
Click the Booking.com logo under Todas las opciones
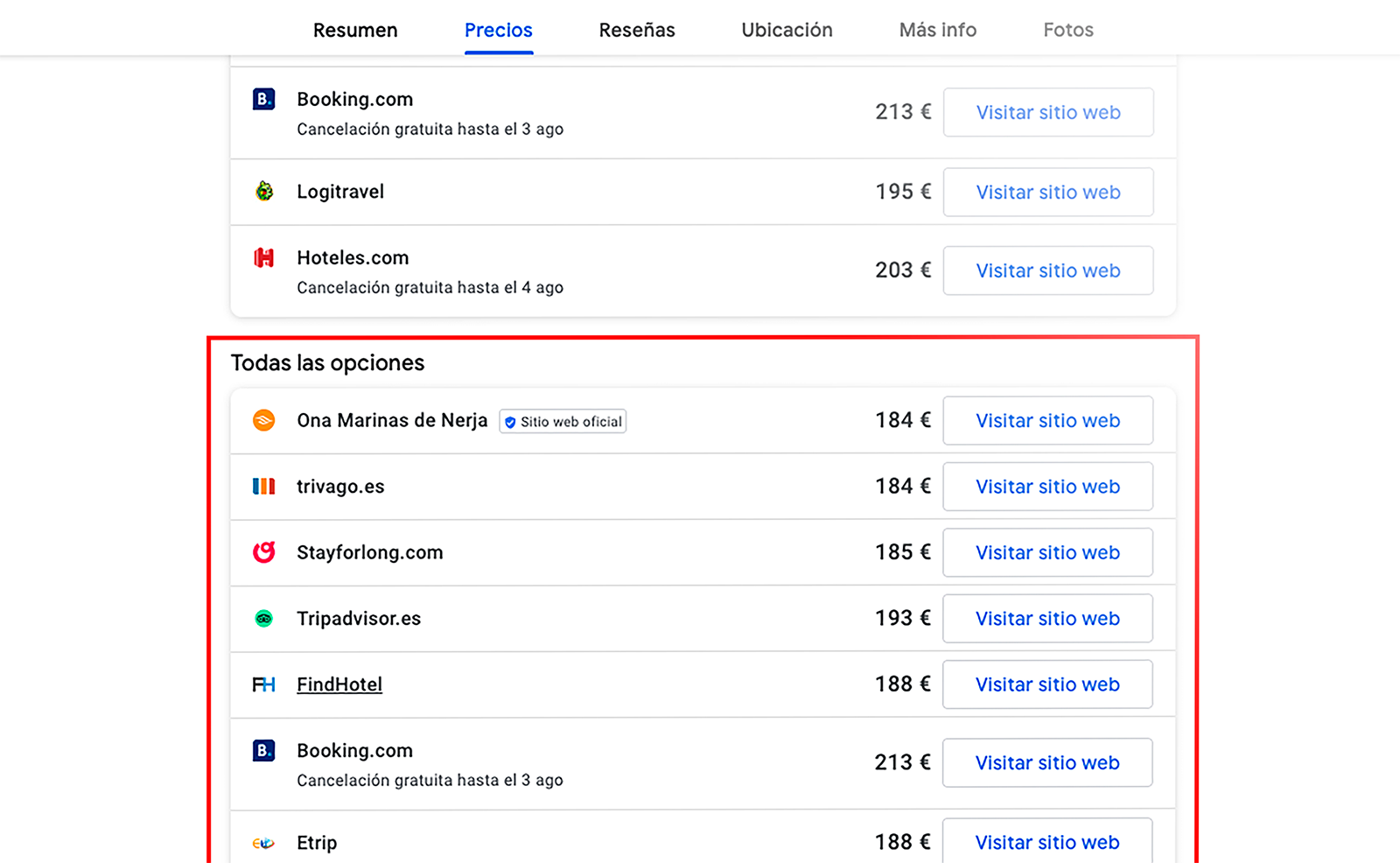click(x=263, y=750)
